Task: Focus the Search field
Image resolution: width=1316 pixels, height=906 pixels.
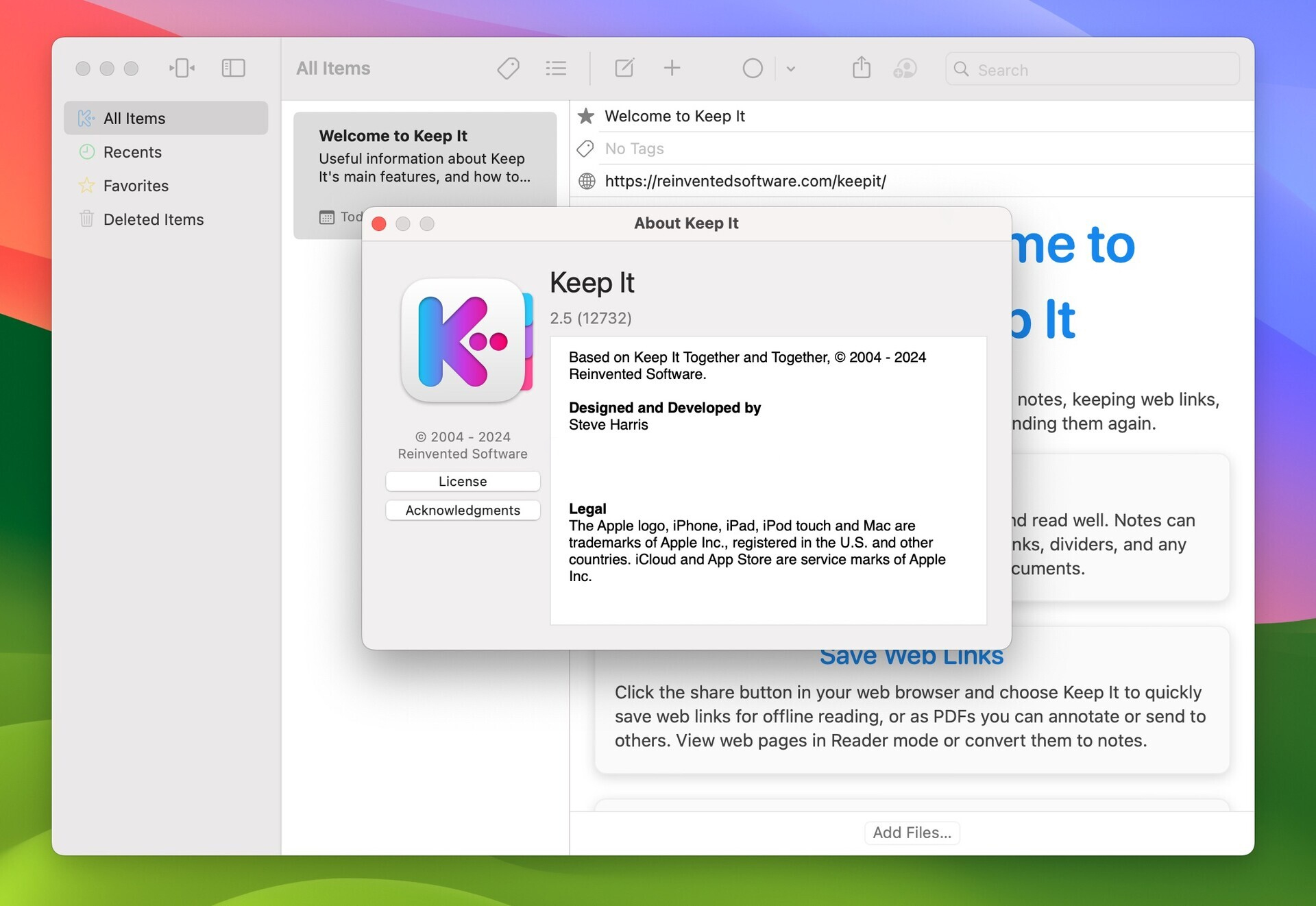Action: pos(1093,69)
